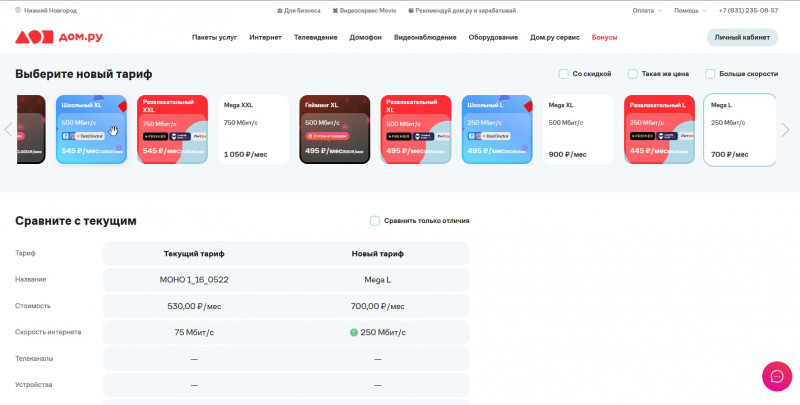Screen dimensions: 800x405
Task: Click PREMIER logo in Развлекательный XXL card
Action: click(x=155, y=136)
